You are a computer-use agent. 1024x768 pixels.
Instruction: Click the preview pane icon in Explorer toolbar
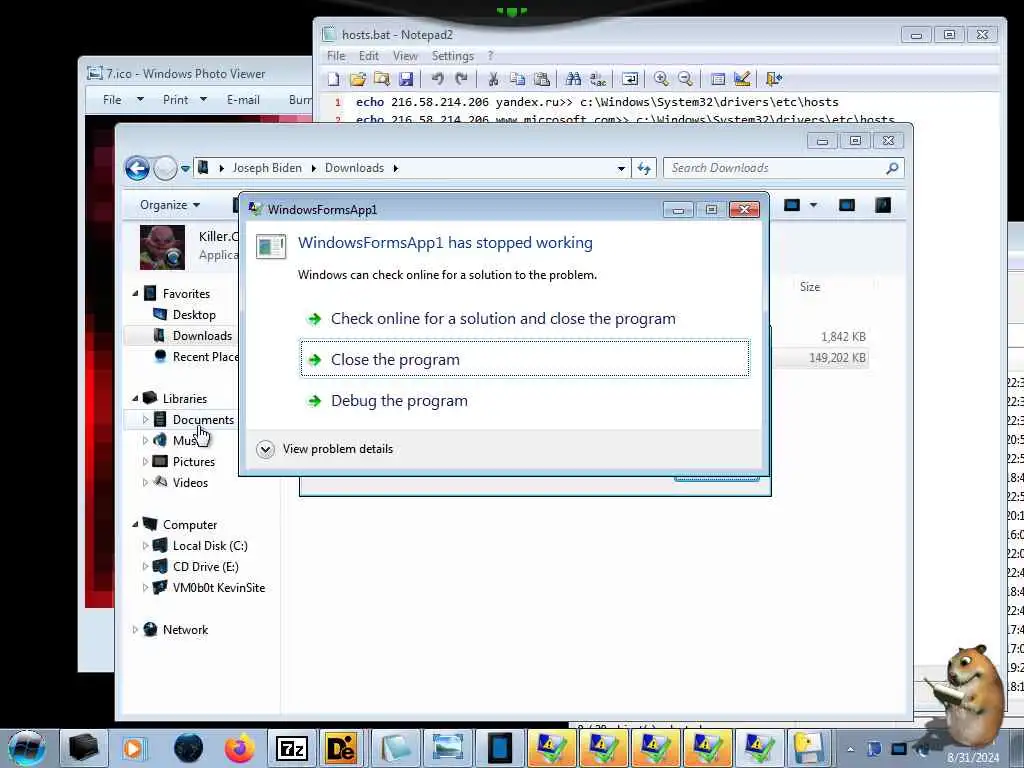pos(846,206)
